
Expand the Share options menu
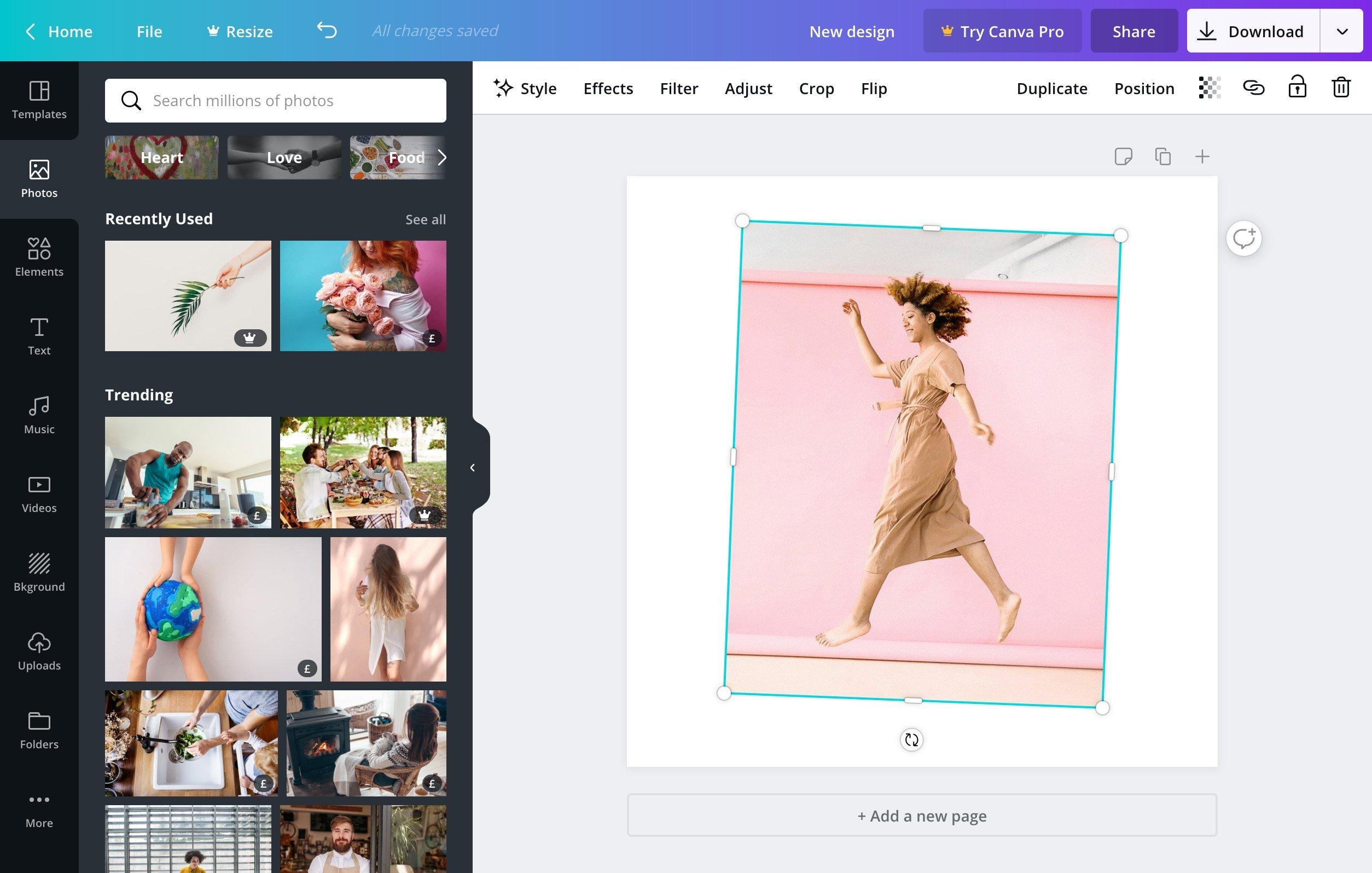tap(1134, 30)
